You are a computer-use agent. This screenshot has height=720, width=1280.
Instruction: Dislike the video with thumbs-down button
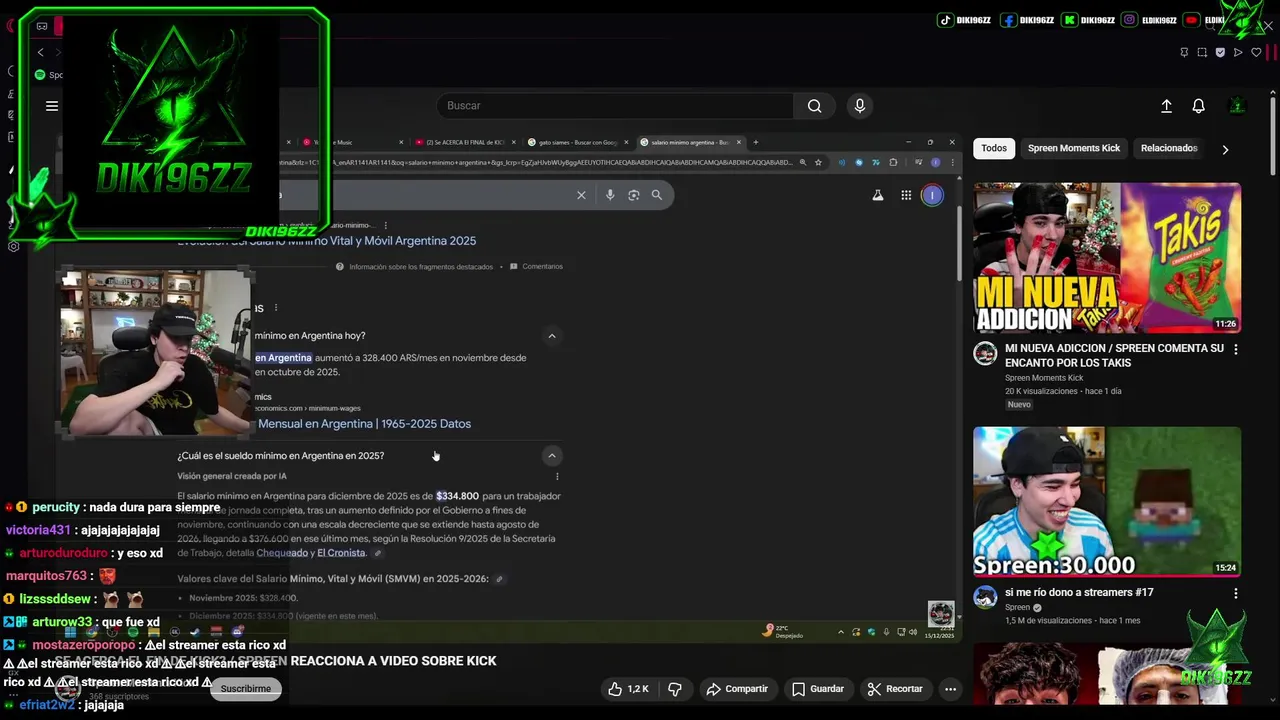click(675, 689)
